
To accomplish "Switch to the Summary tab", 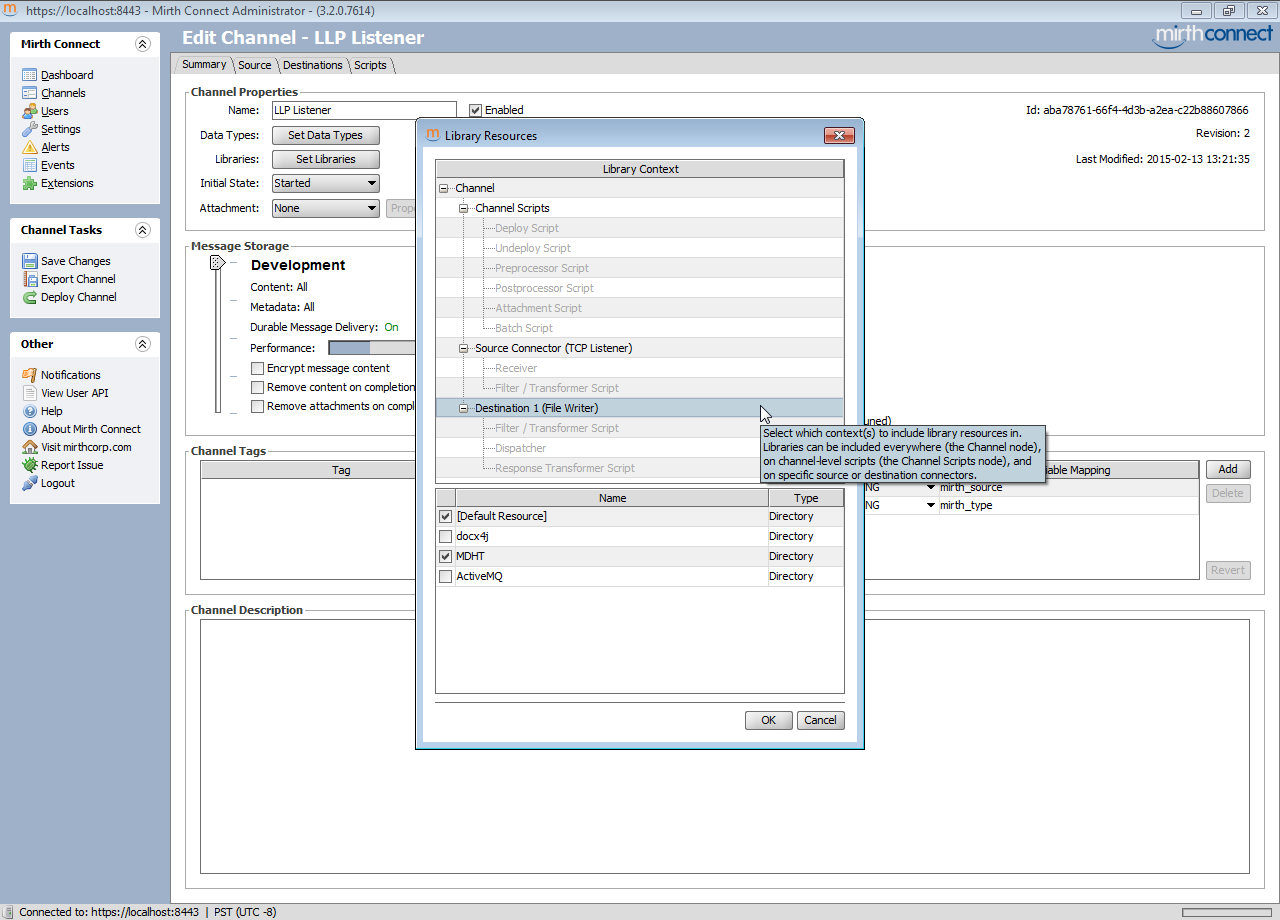I will tap(204, 64).
